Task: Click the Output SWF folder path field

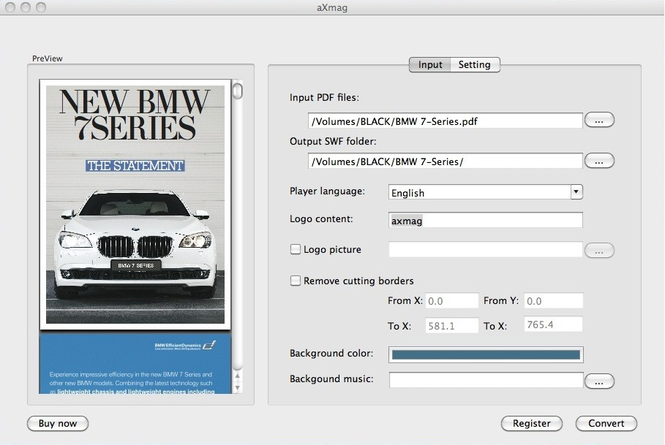Action: [445, 161]
